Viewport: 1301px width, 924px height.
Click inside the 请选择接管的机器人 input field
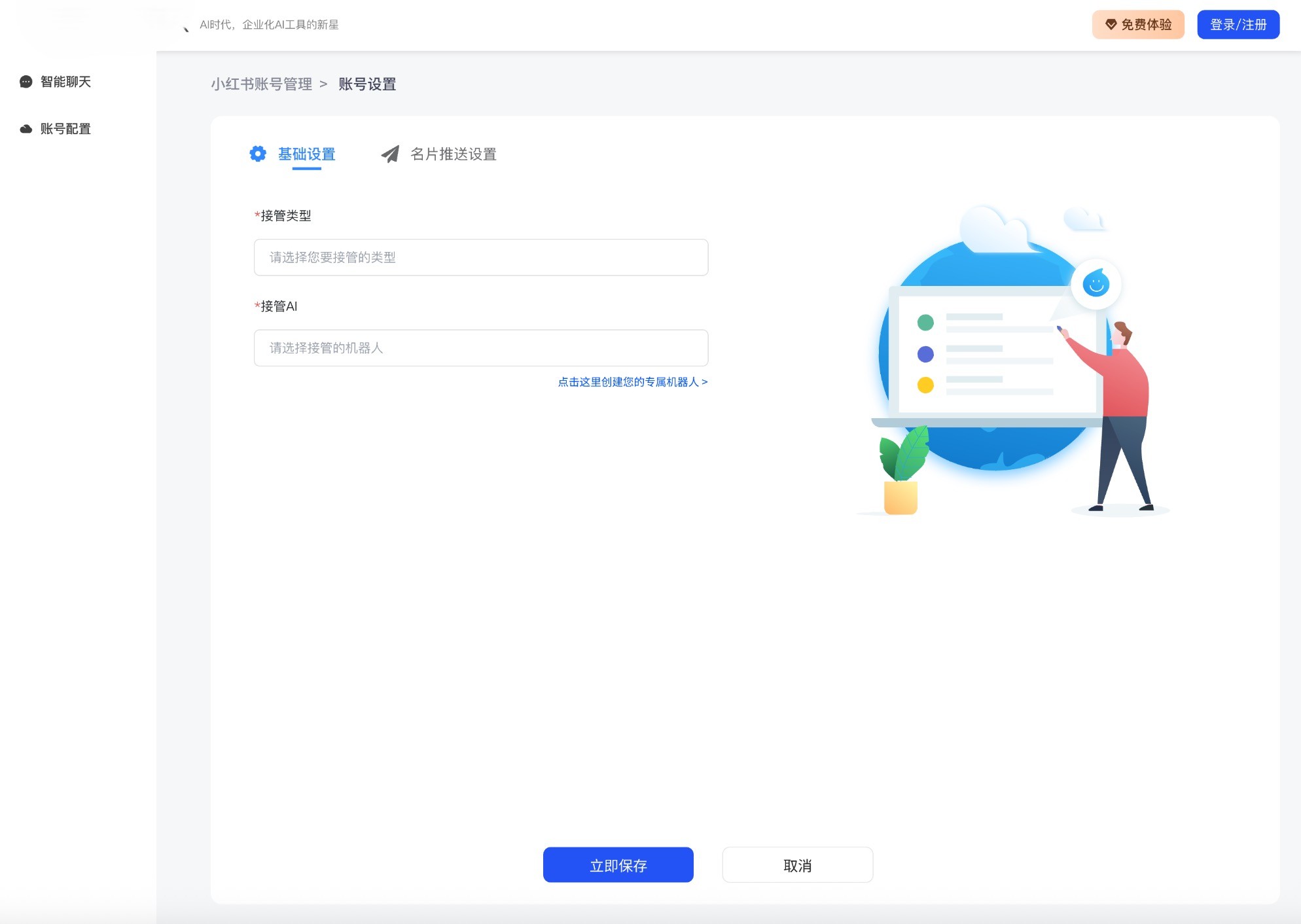(480, 347)
